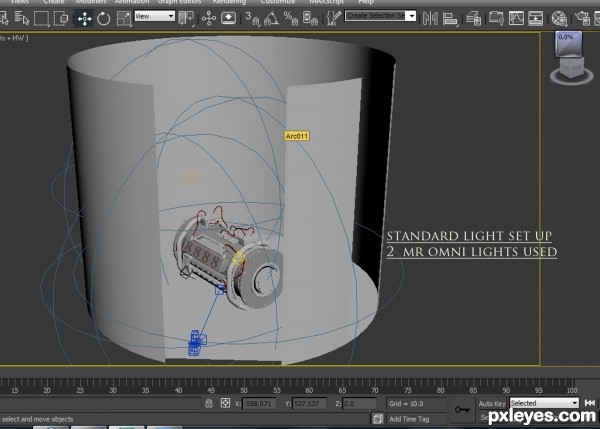This screenshot has width=600, height=429.
Task: Open the Modifiers menu
Action: pyautogui.click(x=91, y=2)
